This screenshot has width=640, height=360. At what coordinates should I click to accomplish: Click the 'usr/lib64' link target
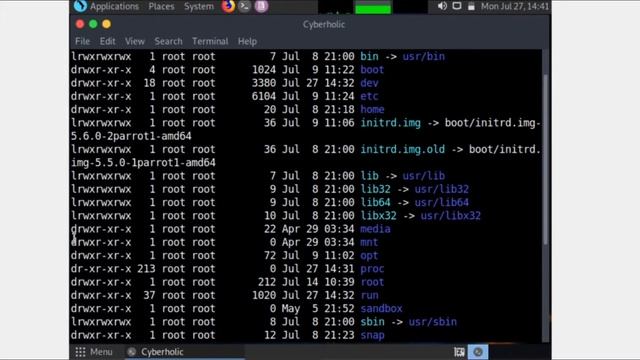coord(442,202)
